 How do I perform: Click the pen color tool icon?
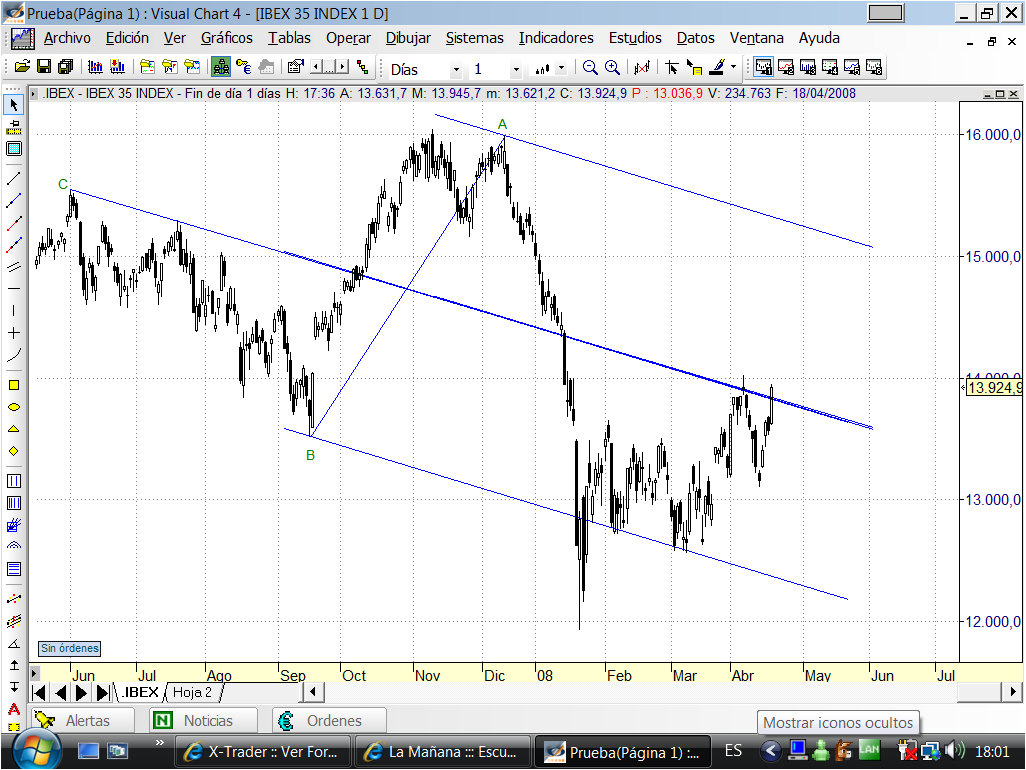717,66
